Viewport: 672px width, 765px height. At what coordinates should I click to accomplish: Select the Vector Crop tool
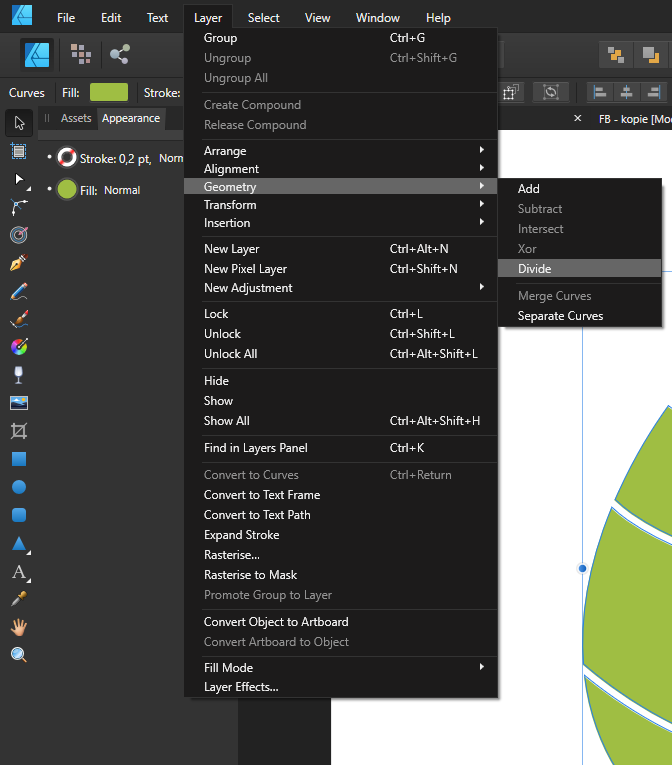[x=18, y=431]
